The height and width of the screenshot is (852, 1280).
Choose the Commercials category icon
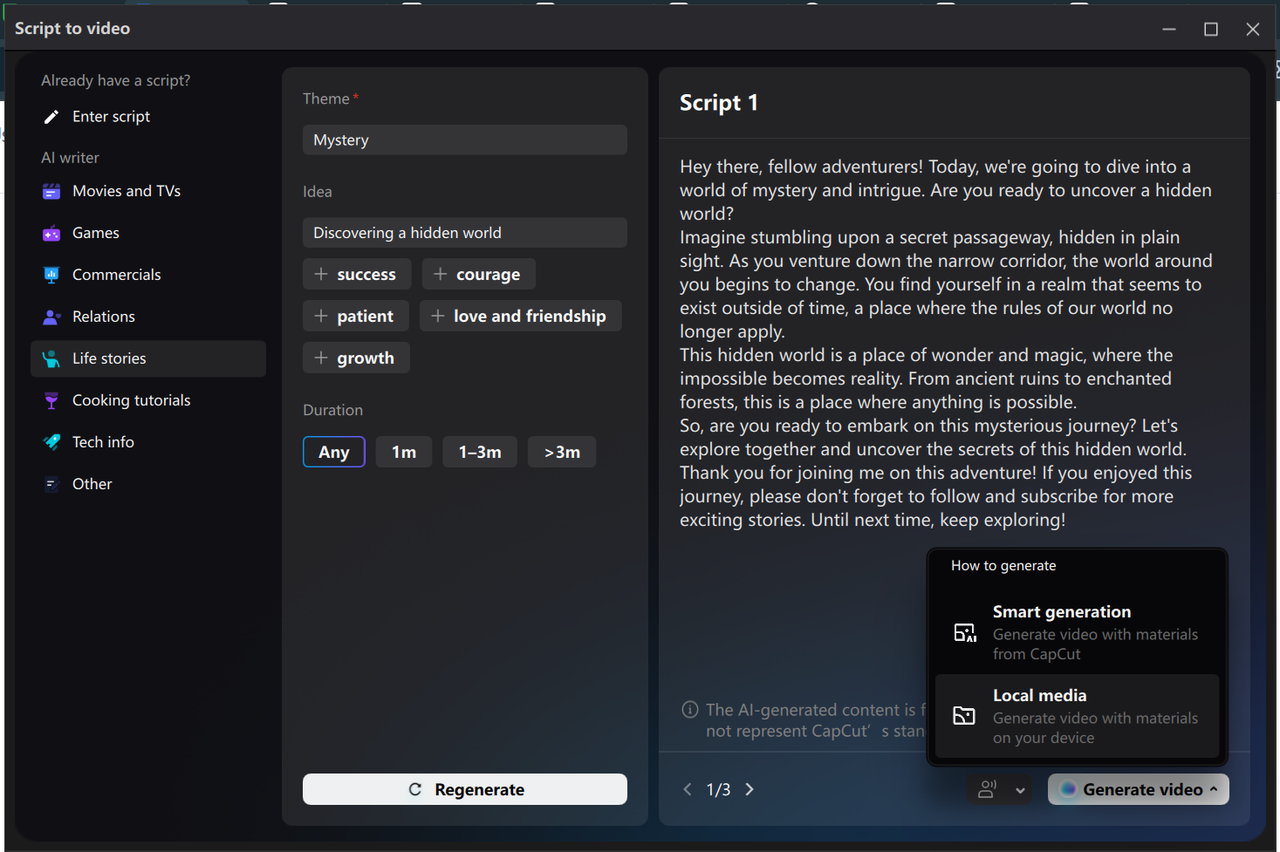point(51,274)
